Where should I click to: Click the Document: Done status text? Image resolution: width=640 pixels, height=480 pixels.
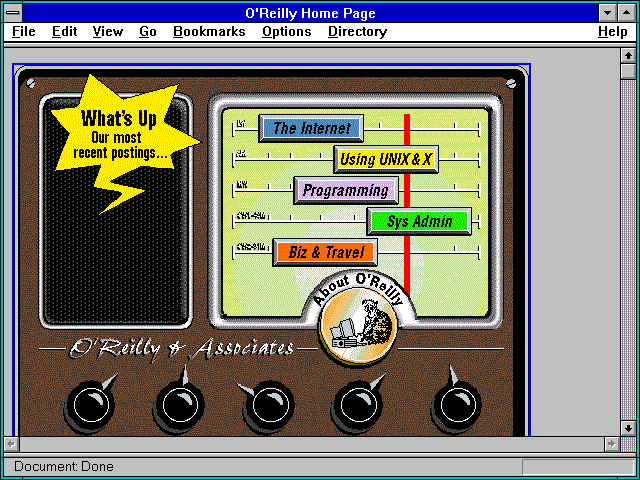(x=64, y=466)
